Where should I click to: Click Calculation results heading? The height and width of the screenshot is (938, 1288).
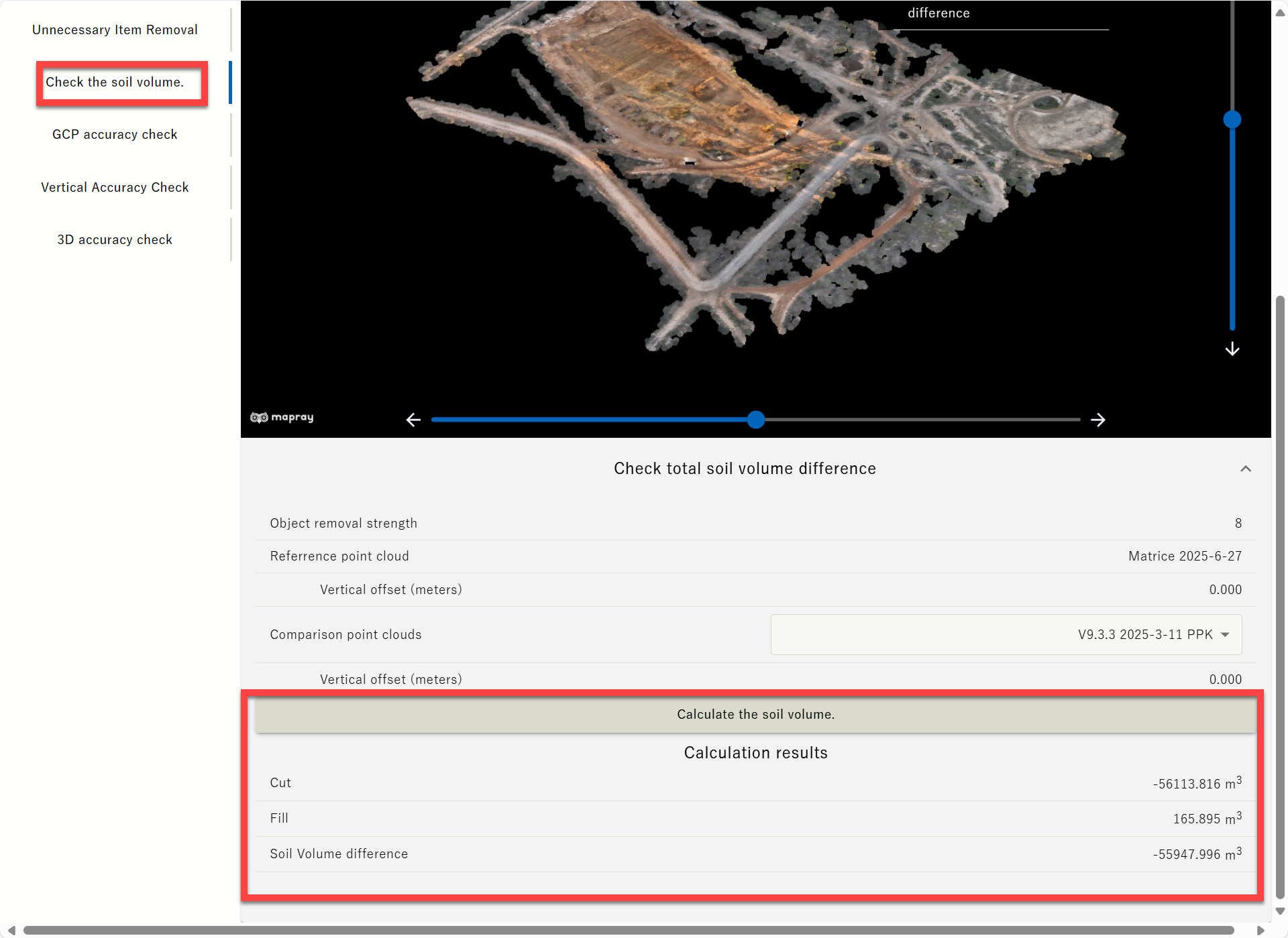pos(755,753)
